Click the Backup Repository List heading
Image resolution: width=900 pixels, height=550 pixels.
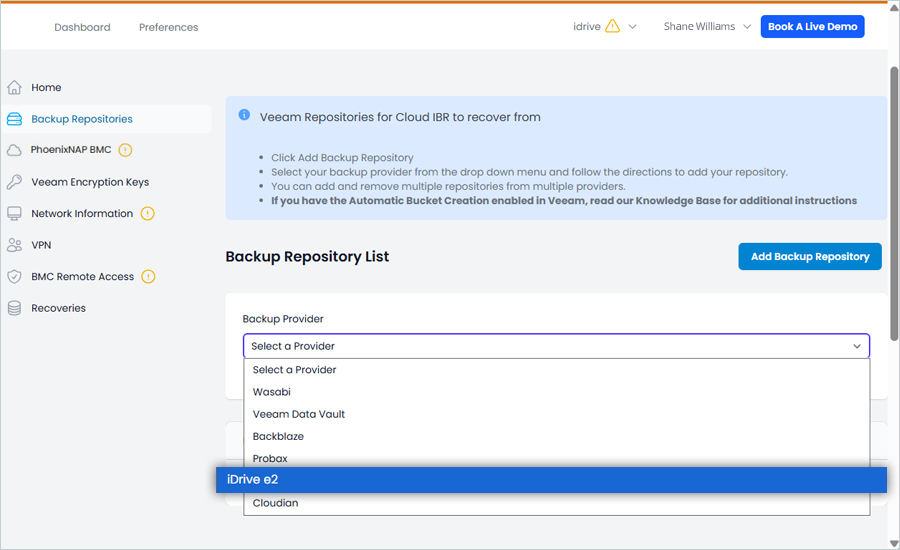pyautogui.click(x=307, y=257)
